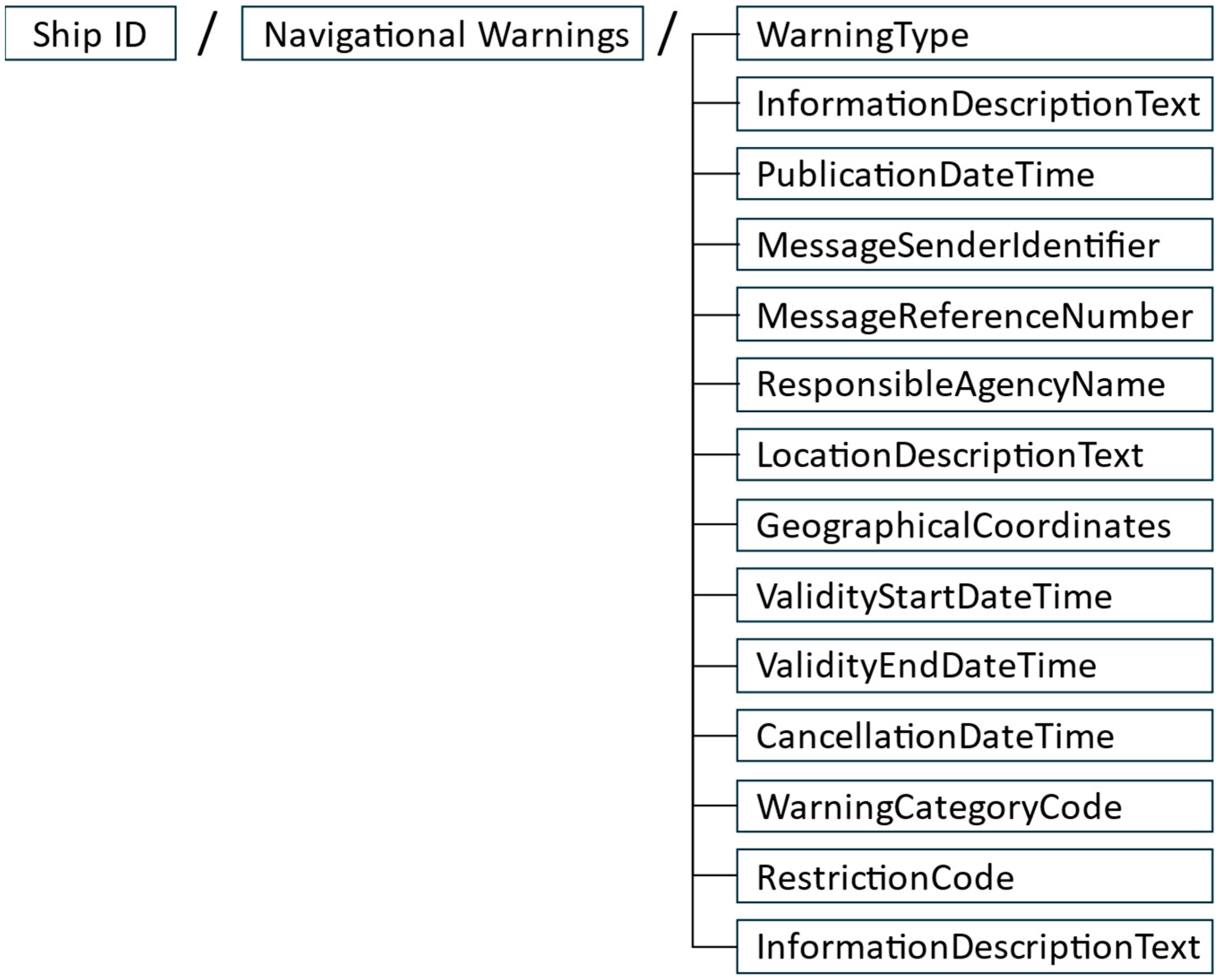This screenshot has height=980, width=1219.
Task: Click the GeographicalCoordinates box
Action: click(975, 525)
